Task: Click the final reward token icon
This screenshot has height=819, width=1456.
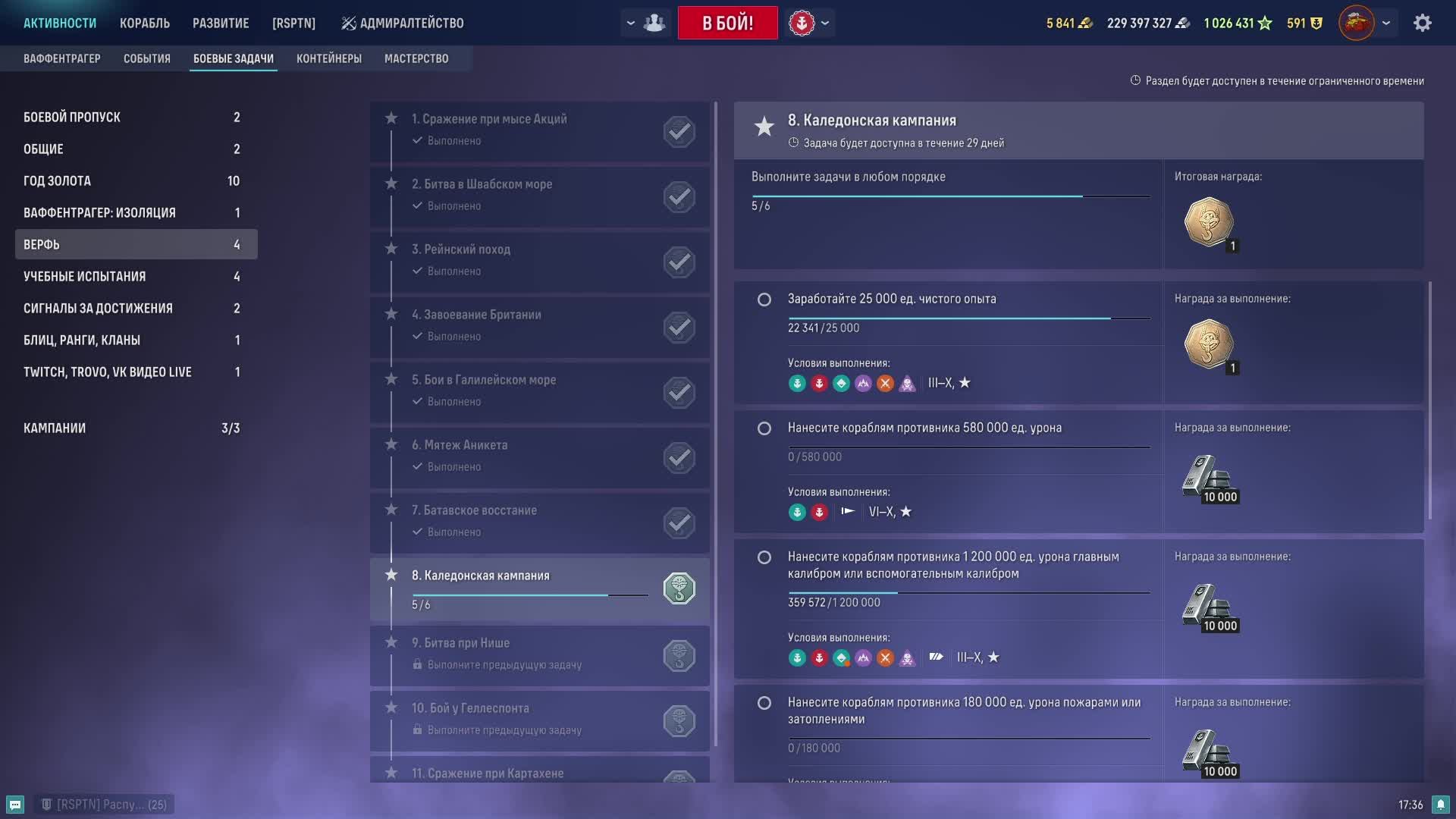Action: click(x=1208, y=222)
